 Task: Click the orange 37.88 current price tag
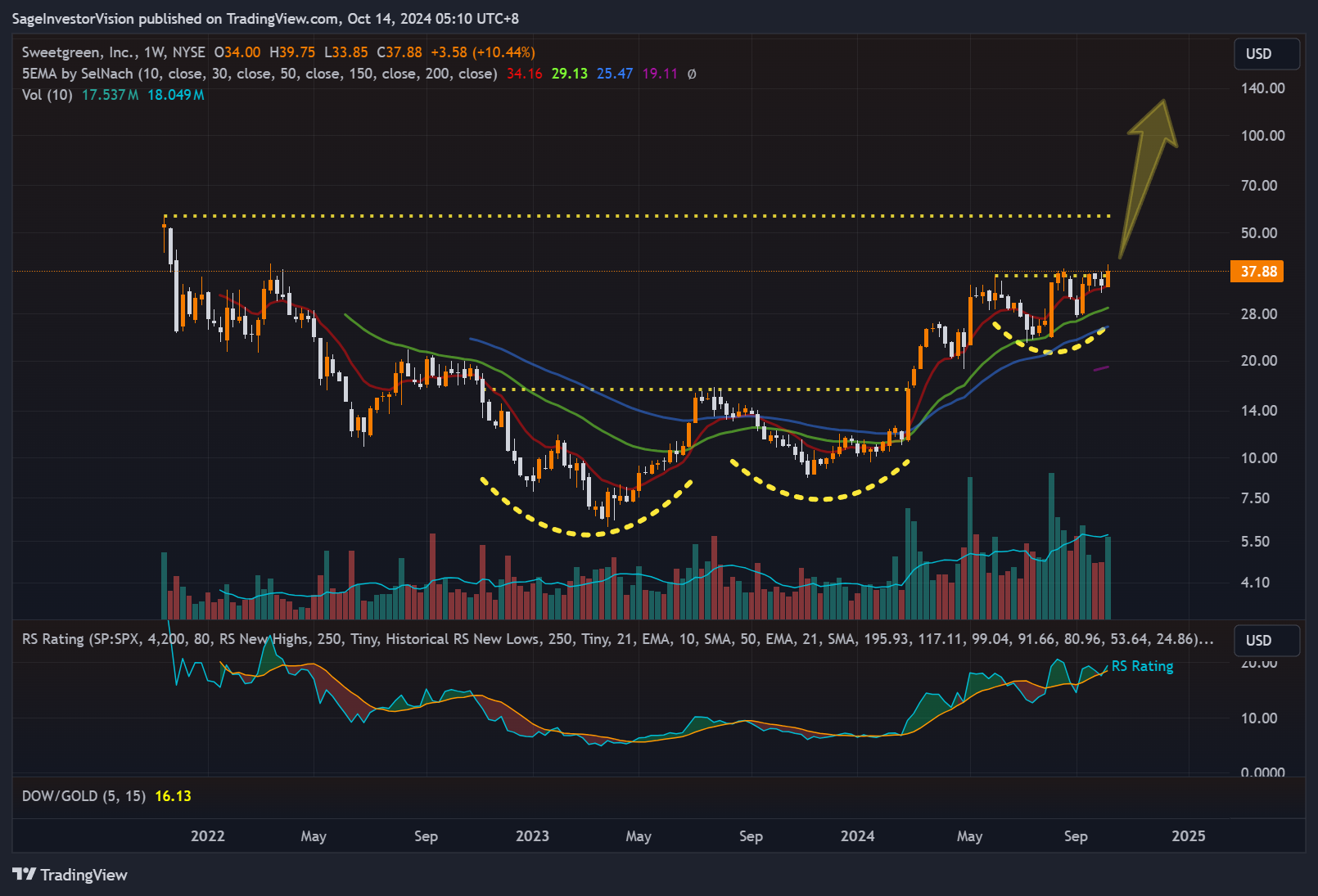point(1257,272)
